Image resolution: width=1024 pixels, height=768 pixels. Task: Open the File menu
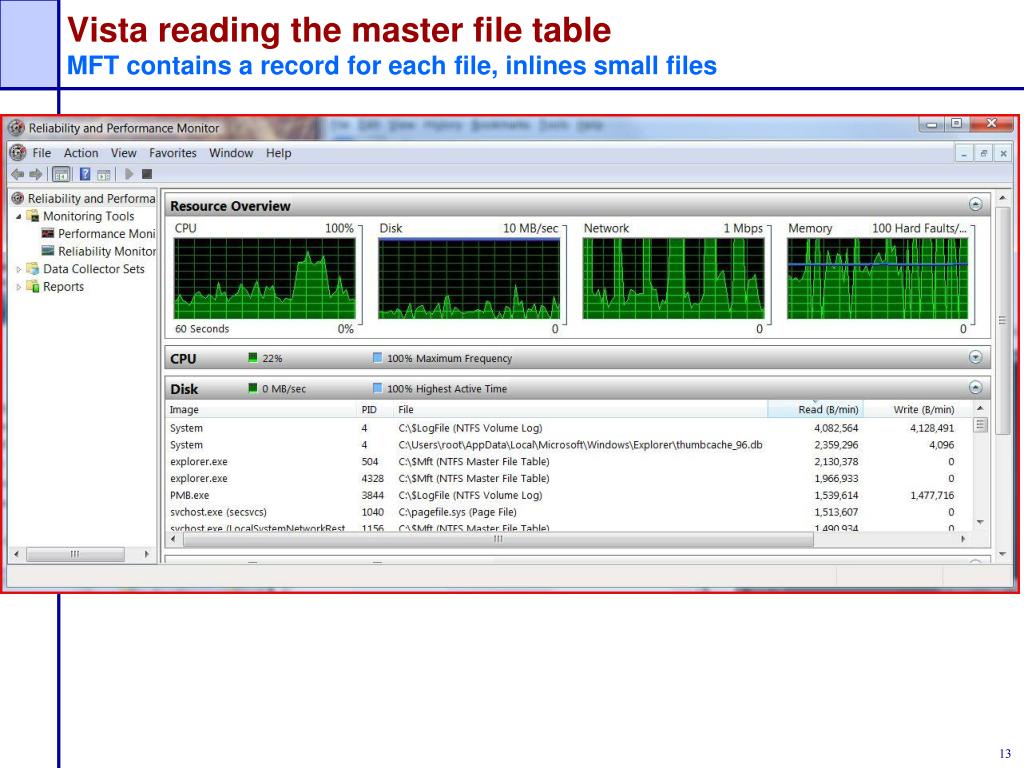click(x=42, y=153)
